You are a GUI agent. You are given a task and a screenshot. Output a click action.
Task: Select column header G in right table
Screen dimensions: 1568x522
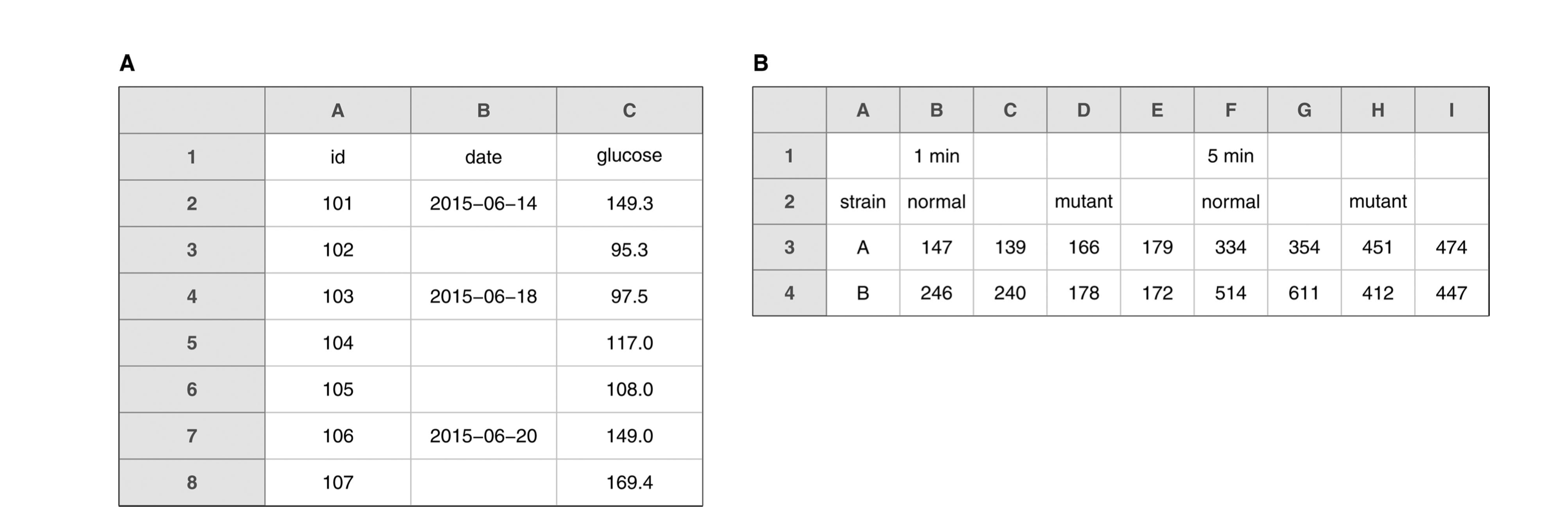point(1304,110)
